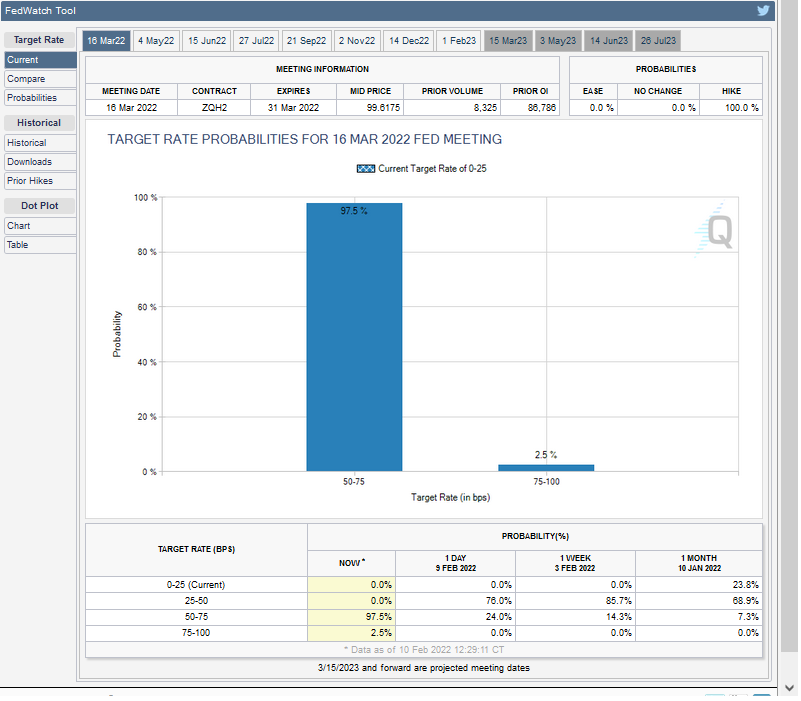Select the 1 Feb23 tab

(x=459, y=41)
